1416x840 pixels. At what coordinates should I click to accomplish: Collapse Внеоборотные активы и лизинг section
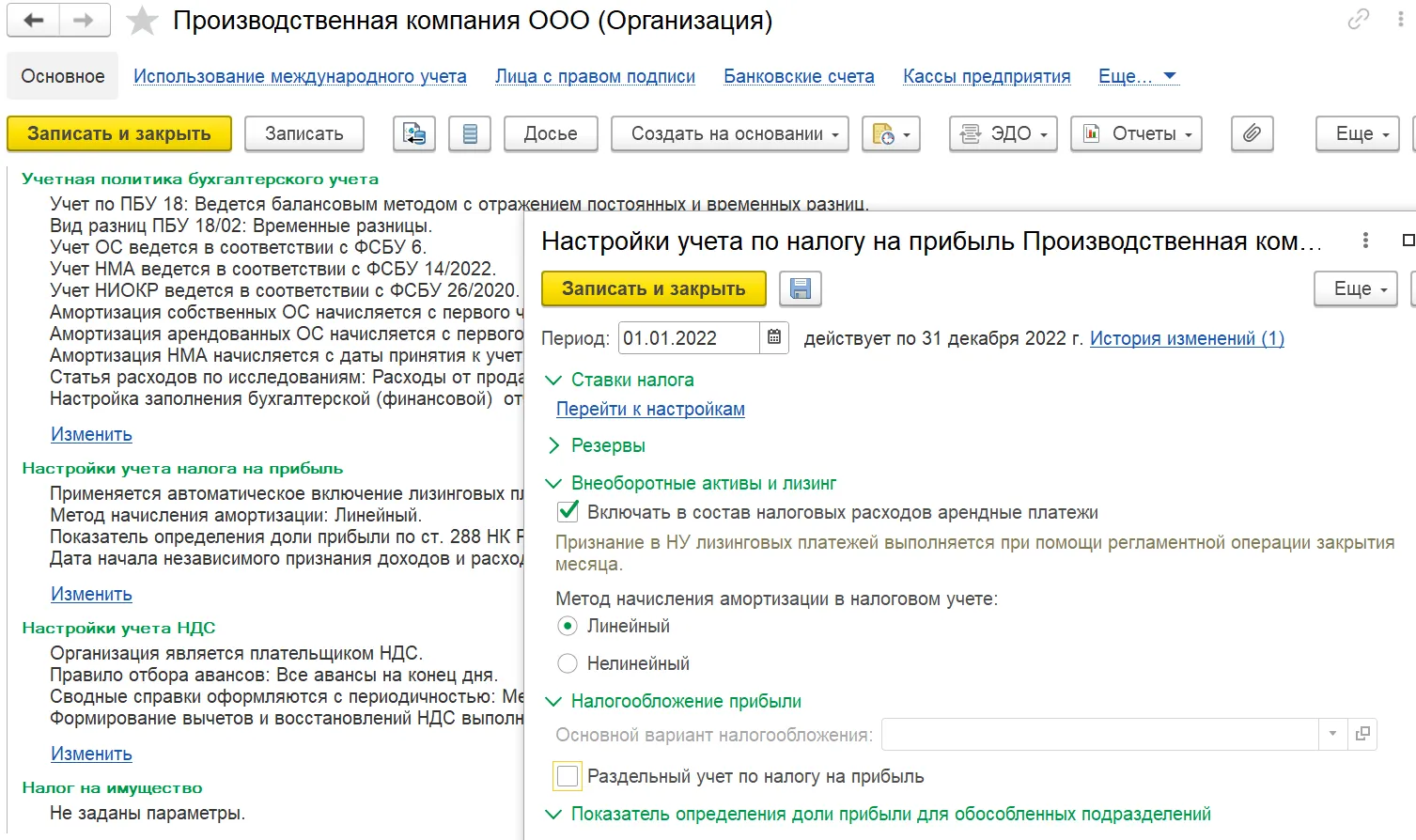tap(553, 484)
